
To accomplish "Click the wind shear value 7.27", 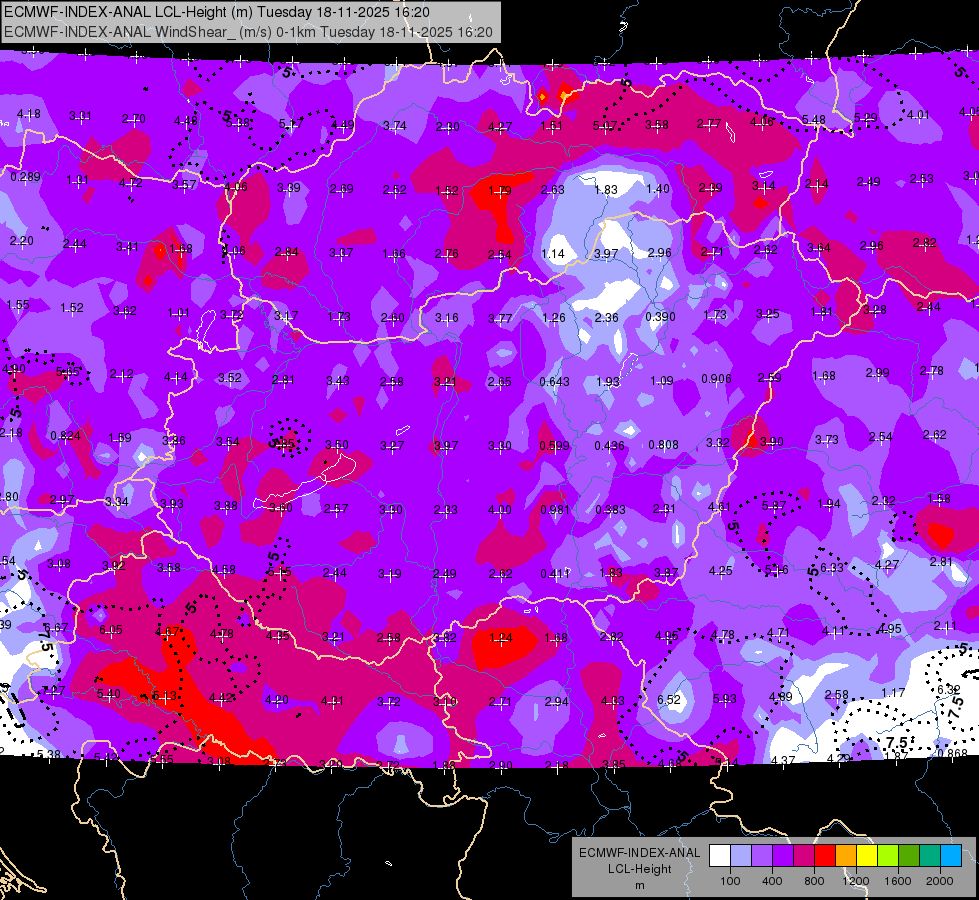I will pyautogui.click(x=52, y=691).
